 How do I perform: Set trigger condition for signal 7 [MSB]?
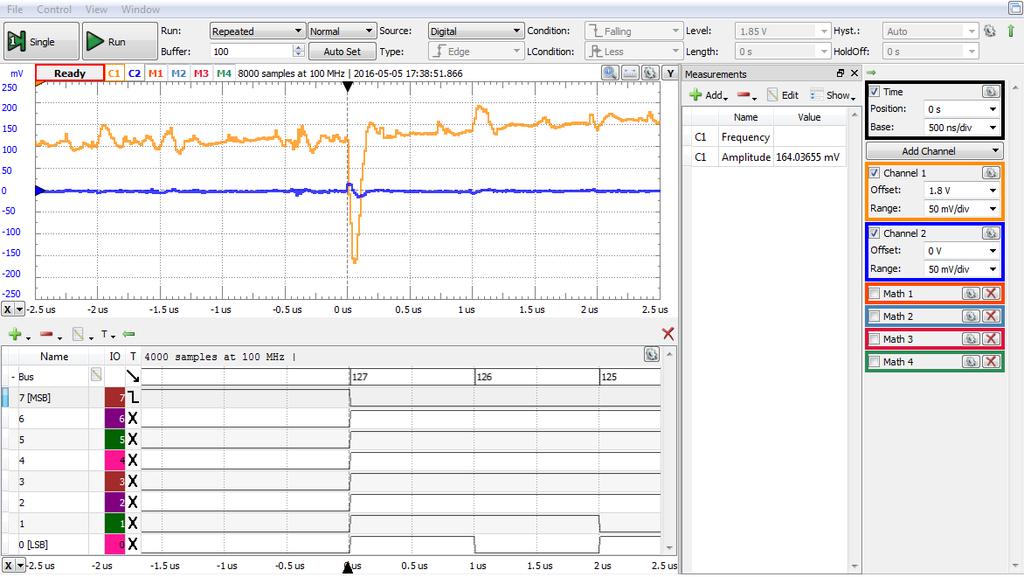click(133, 397)
